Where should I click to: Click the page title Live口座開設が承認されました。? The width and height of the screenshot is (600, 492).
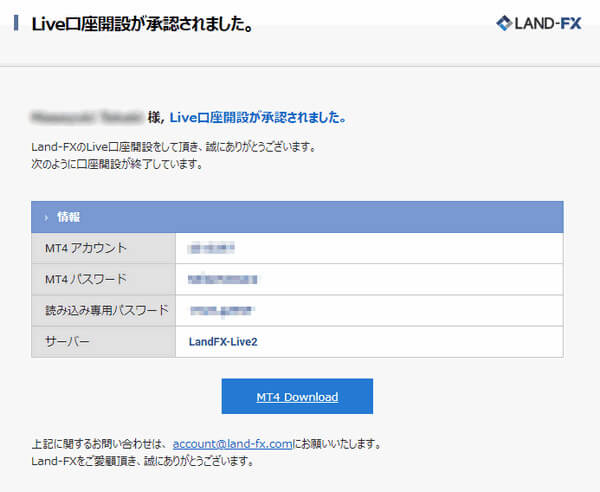(x=142, y=24)
